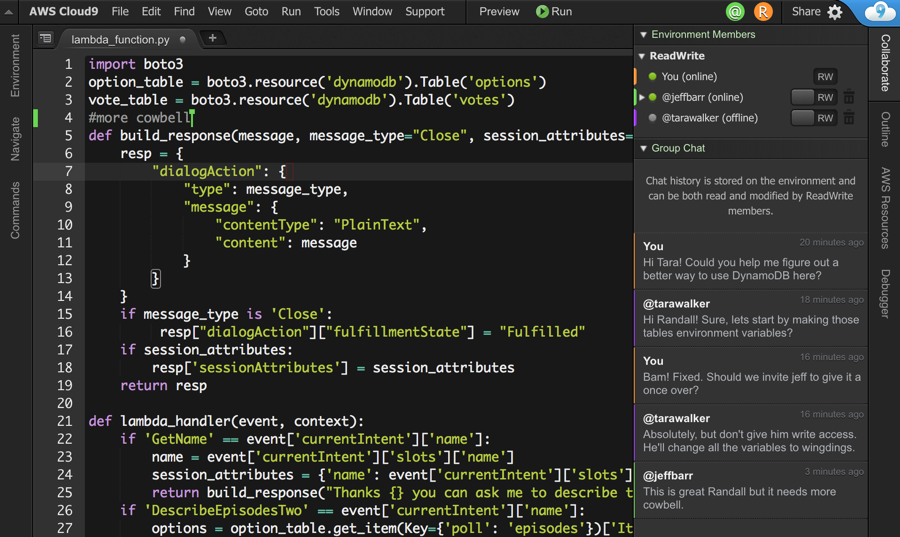This screenshot has height=537, width=900.
Task: Open preferences with the gear icon
Action: (835, 12)
